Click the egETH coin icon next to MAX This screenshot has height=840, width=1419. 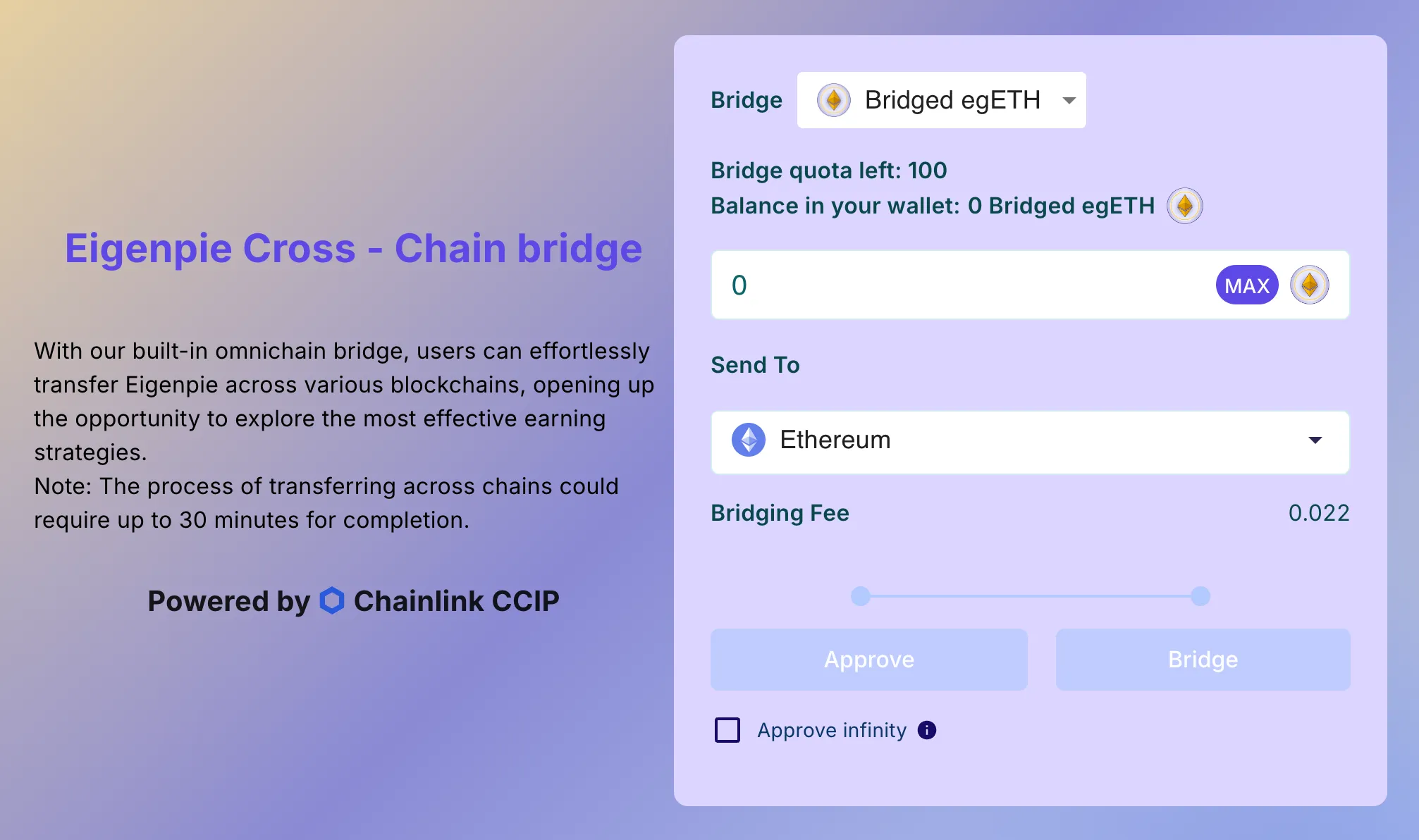[x=1310, y=285]
